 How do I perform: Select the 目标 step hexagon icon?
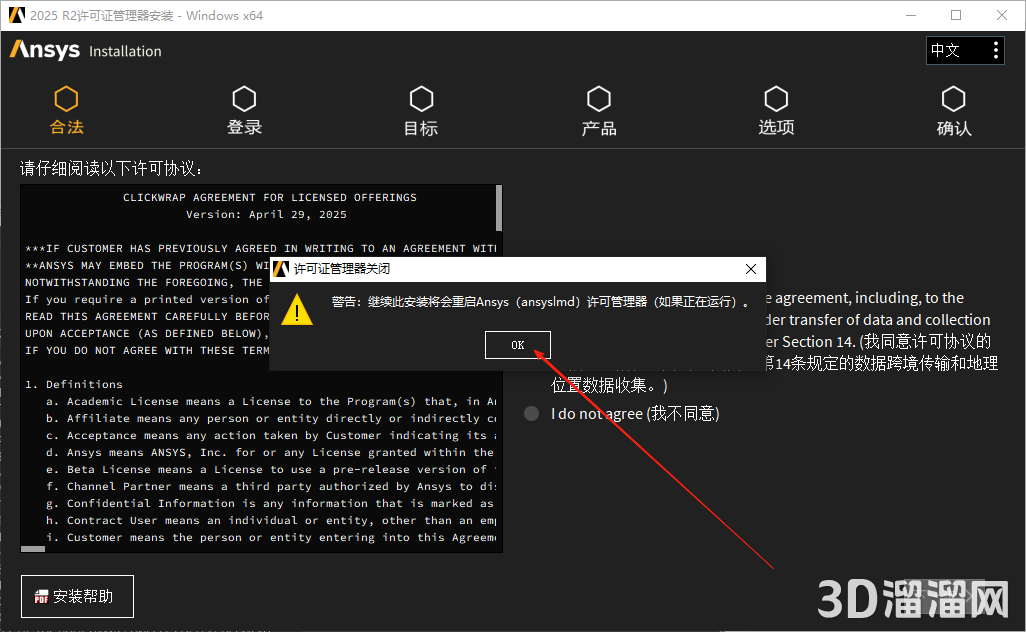[421, 99]
